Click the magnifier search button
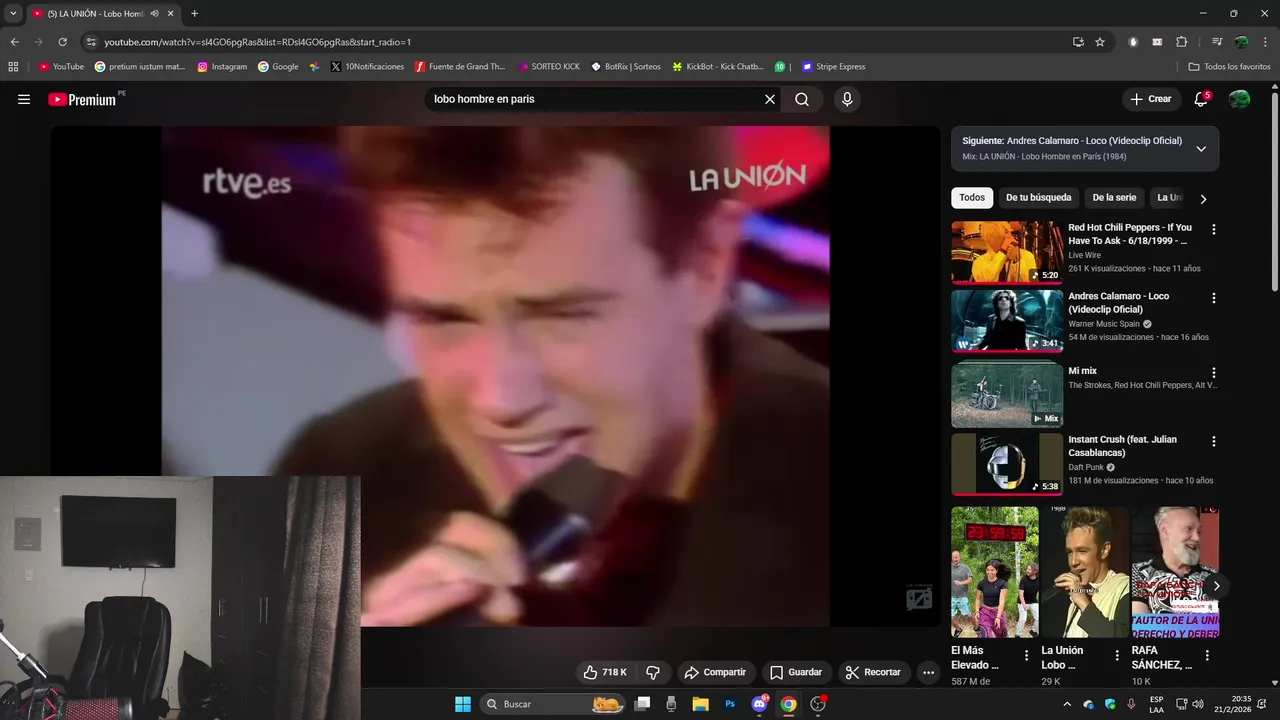The width and height of the screenshot is (1280, 720). (x=802, y=99)
